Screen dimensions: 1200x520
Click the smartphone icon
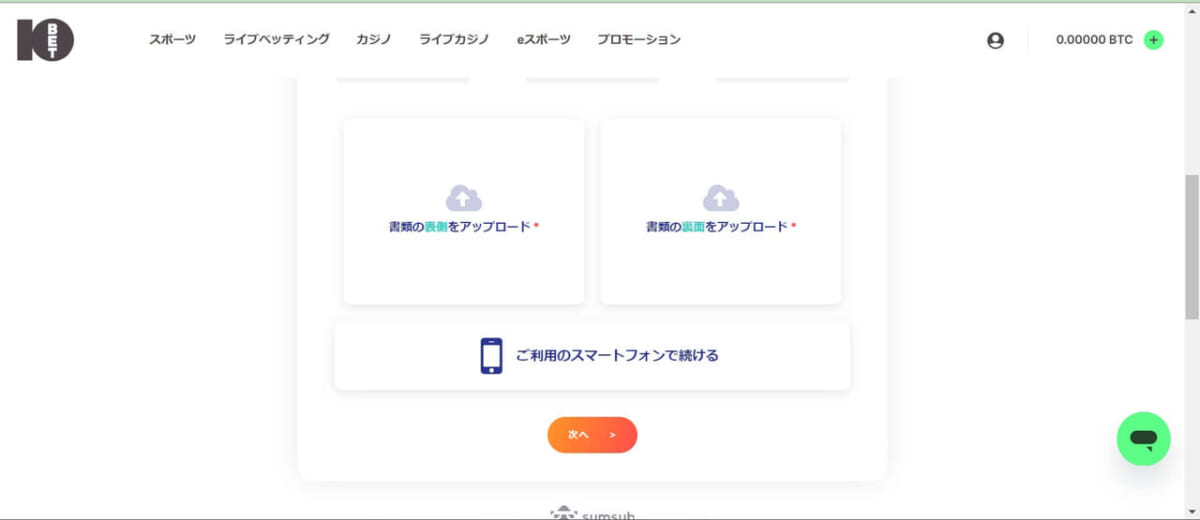pyautogui.click(x=491, y=356)
